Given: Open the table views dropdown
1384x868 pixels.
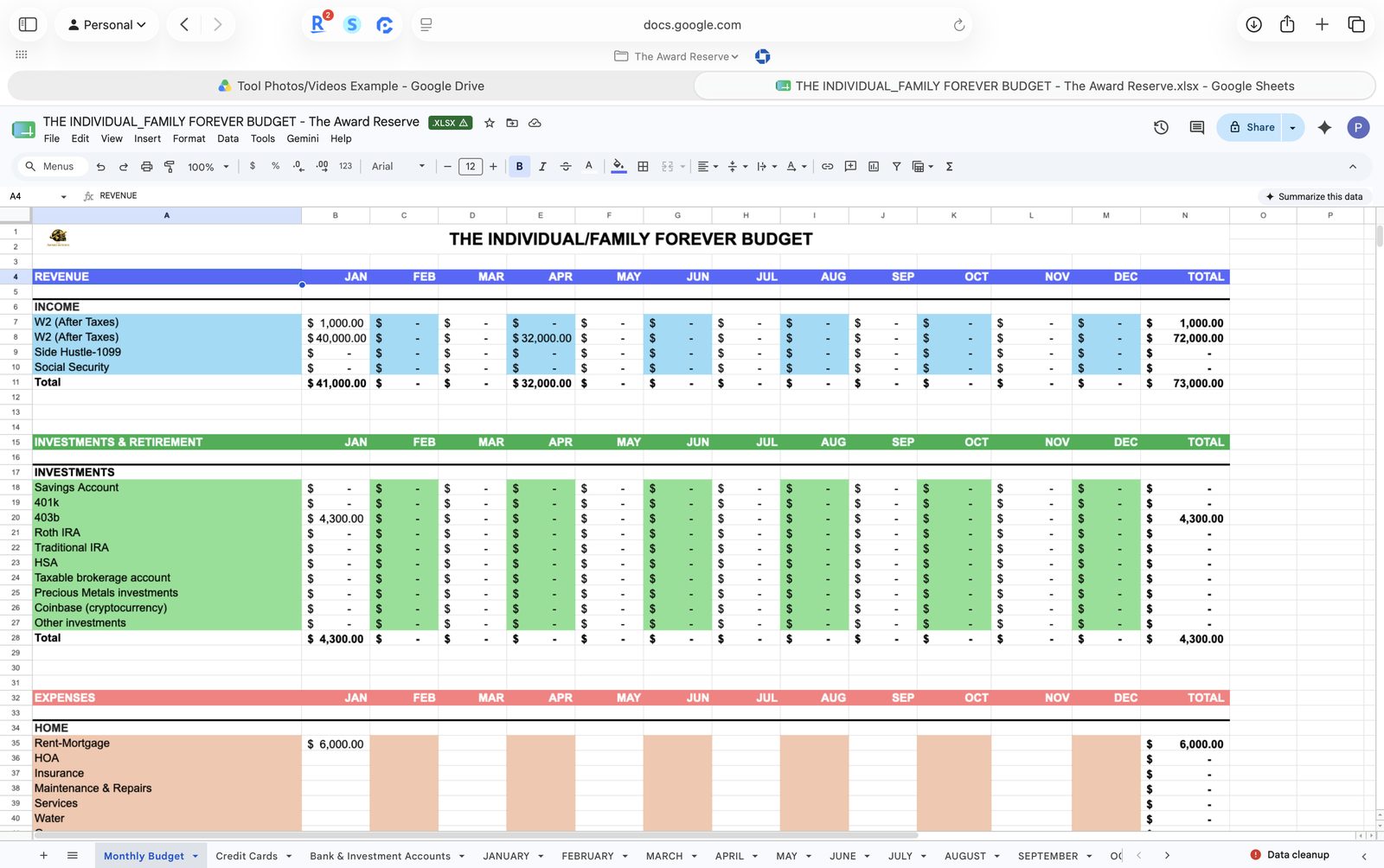Looking at the screenshot, I should click(923, 167).
